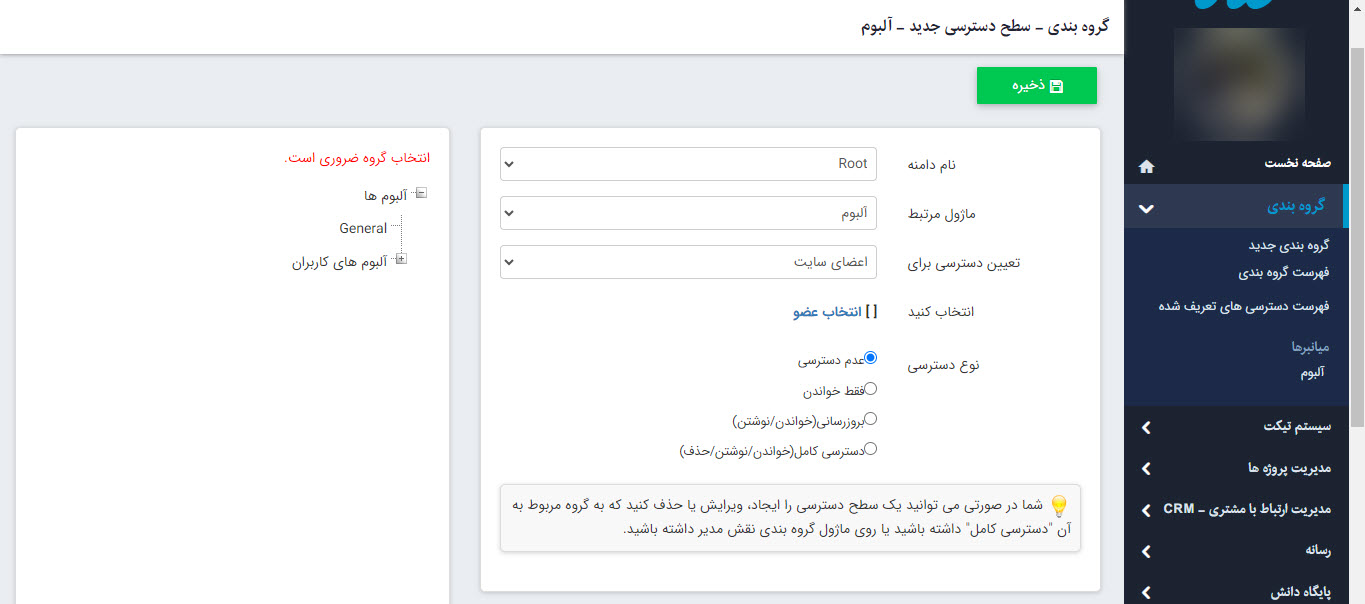Viewport: 1365px width, 604px height.
Task: Open the ماژول مرتبط dropdown showing آلبوم
Action: point(688,213)
